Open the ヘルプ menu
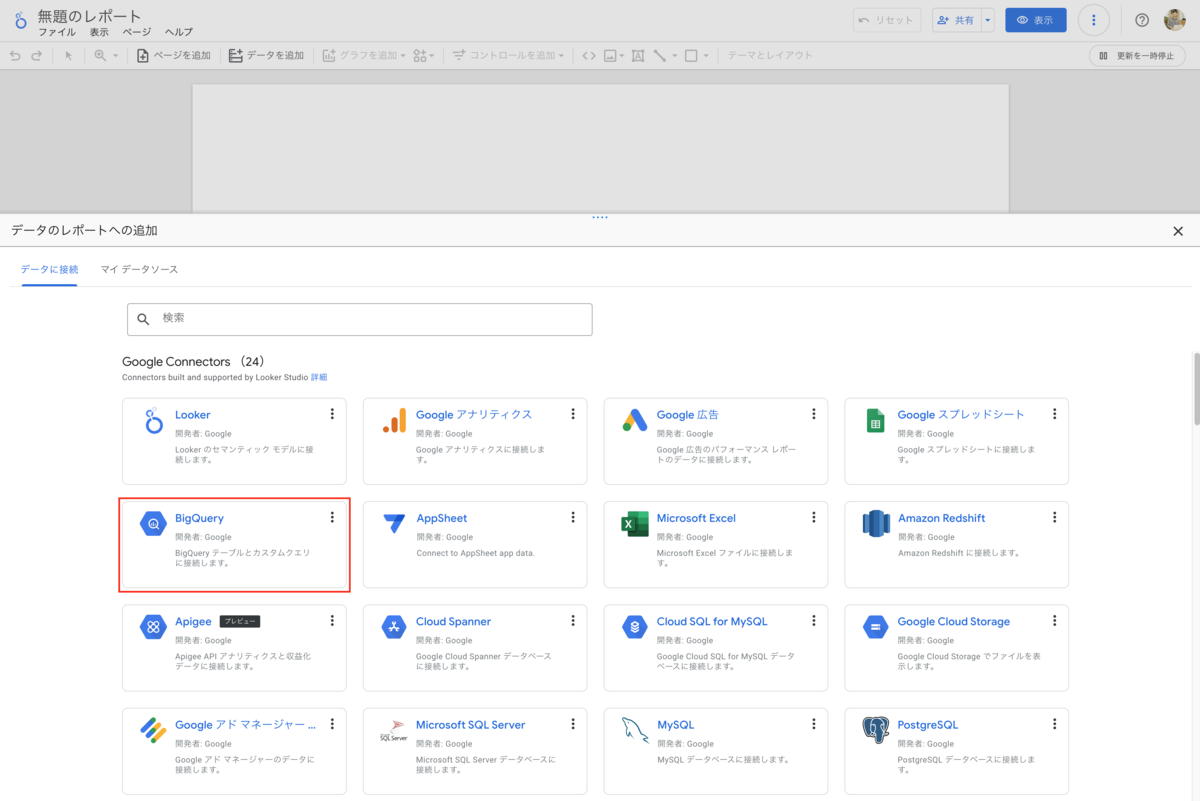Viewport: 1200px width, 801px height. point(179,32)
